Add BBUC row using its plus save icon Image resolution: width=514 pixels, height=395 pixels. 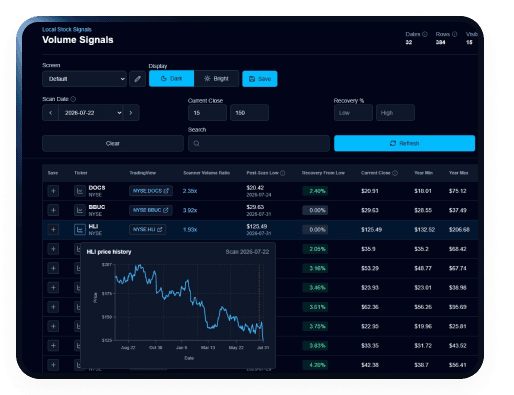pos(53,210)
